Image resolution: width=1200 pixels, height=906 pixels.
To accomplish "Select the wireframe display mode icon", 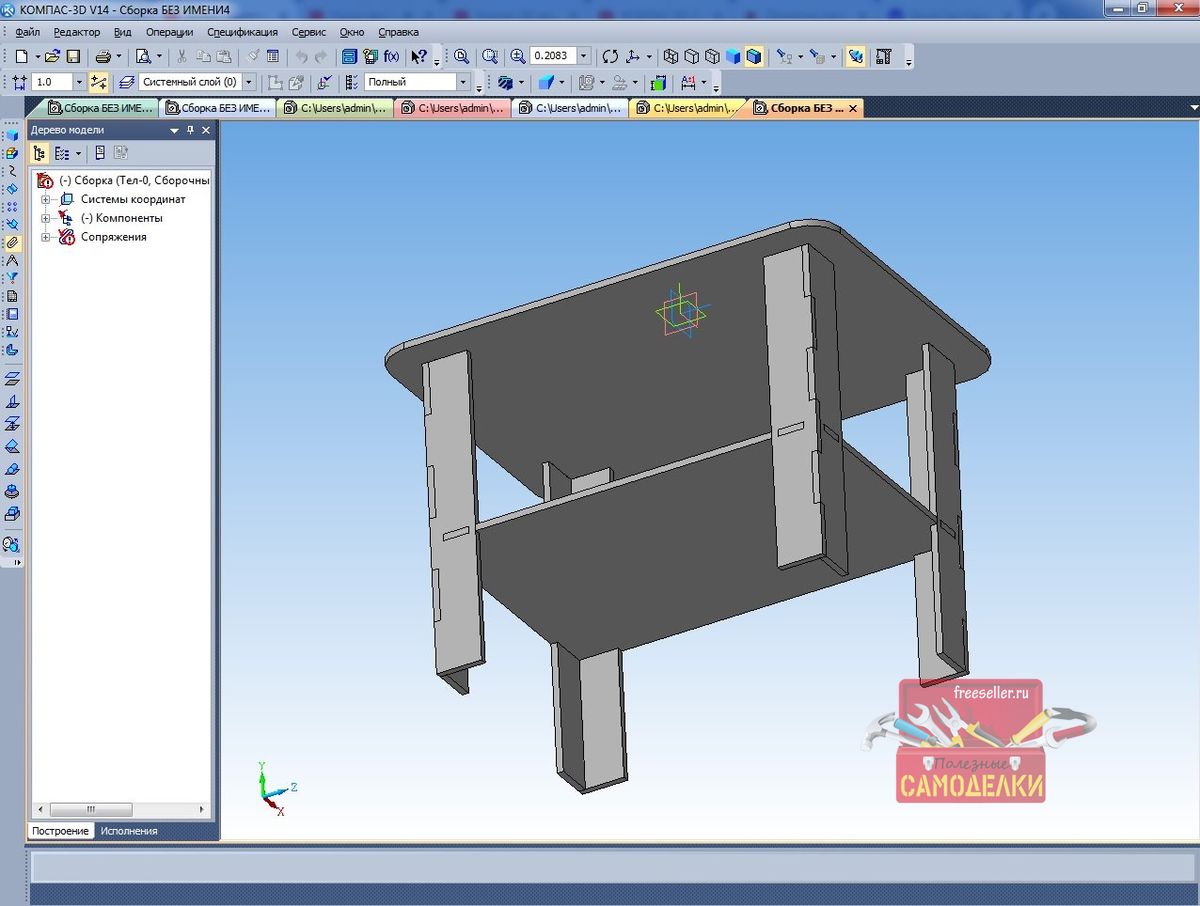I will point(672,57).
